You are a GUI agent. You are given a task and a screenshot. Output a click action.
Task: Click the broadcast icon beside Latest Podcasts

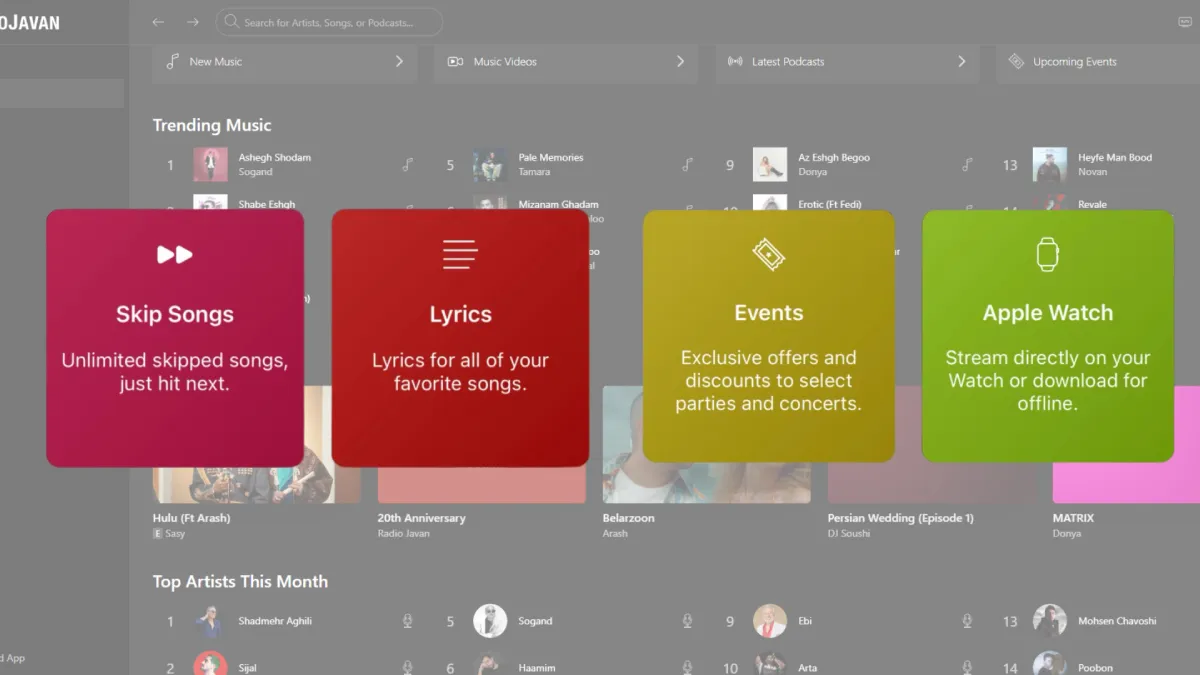pyautogui.click(x=736, y=62)
